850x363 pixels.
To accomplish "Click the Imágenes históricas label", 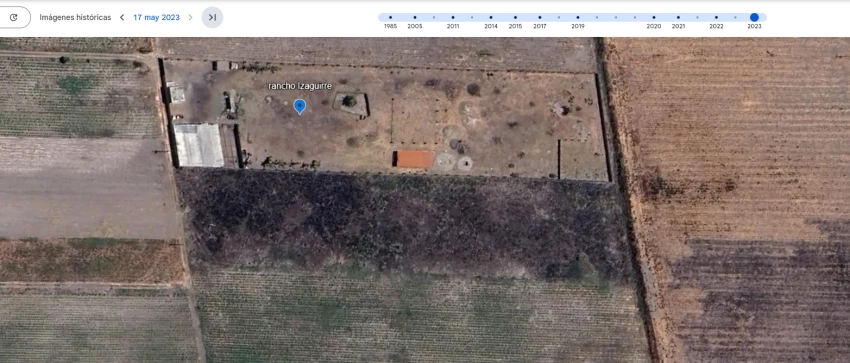I will click(75, 17).
